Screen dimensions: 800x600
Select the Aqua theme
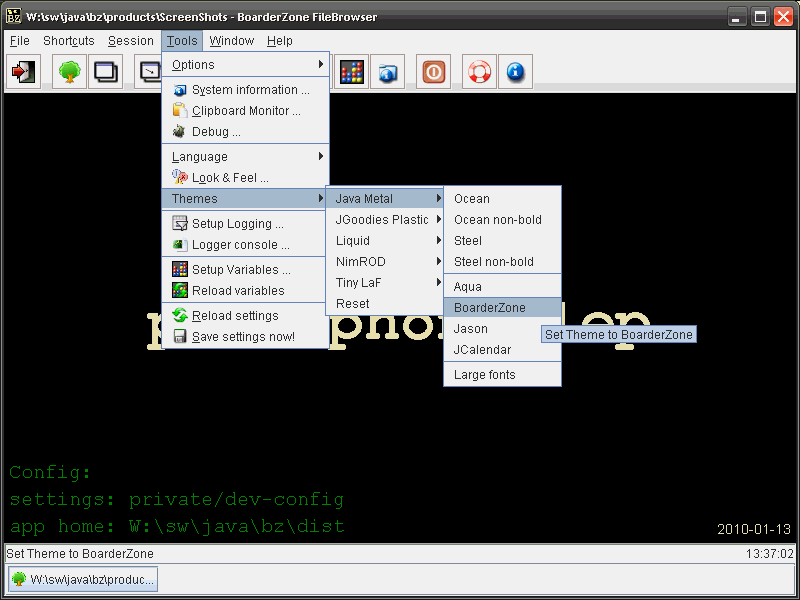[x=503, y=287]
